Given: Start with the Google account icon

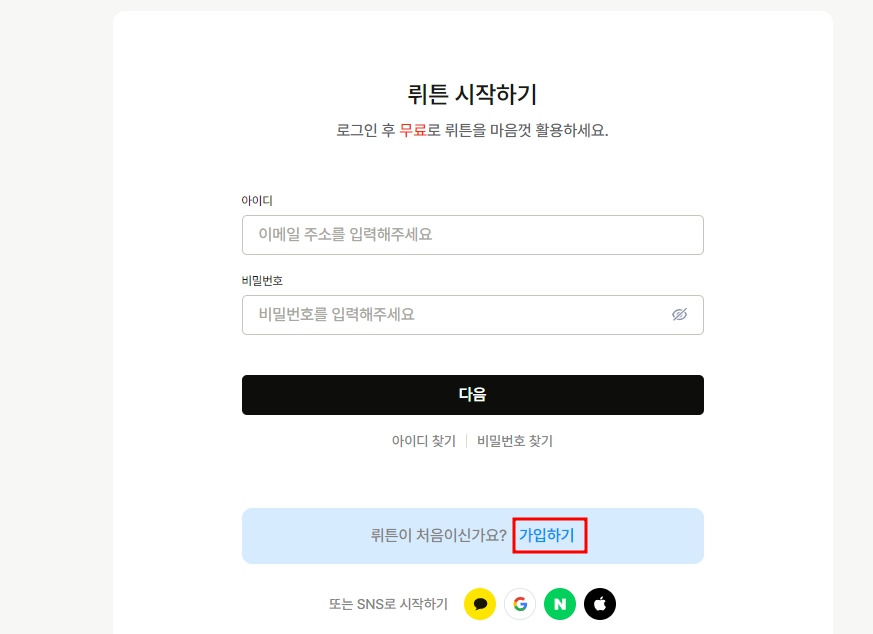Looking at the screenshot, I should [520, 604].
